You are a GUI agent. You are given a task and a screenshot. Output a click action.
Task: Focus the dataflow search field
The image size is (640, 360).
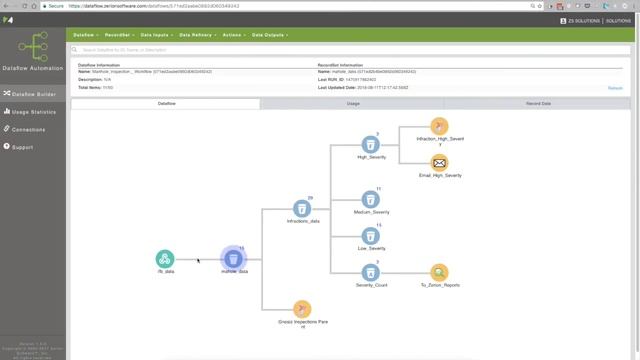pyautogui.click(x=351, y=50)
